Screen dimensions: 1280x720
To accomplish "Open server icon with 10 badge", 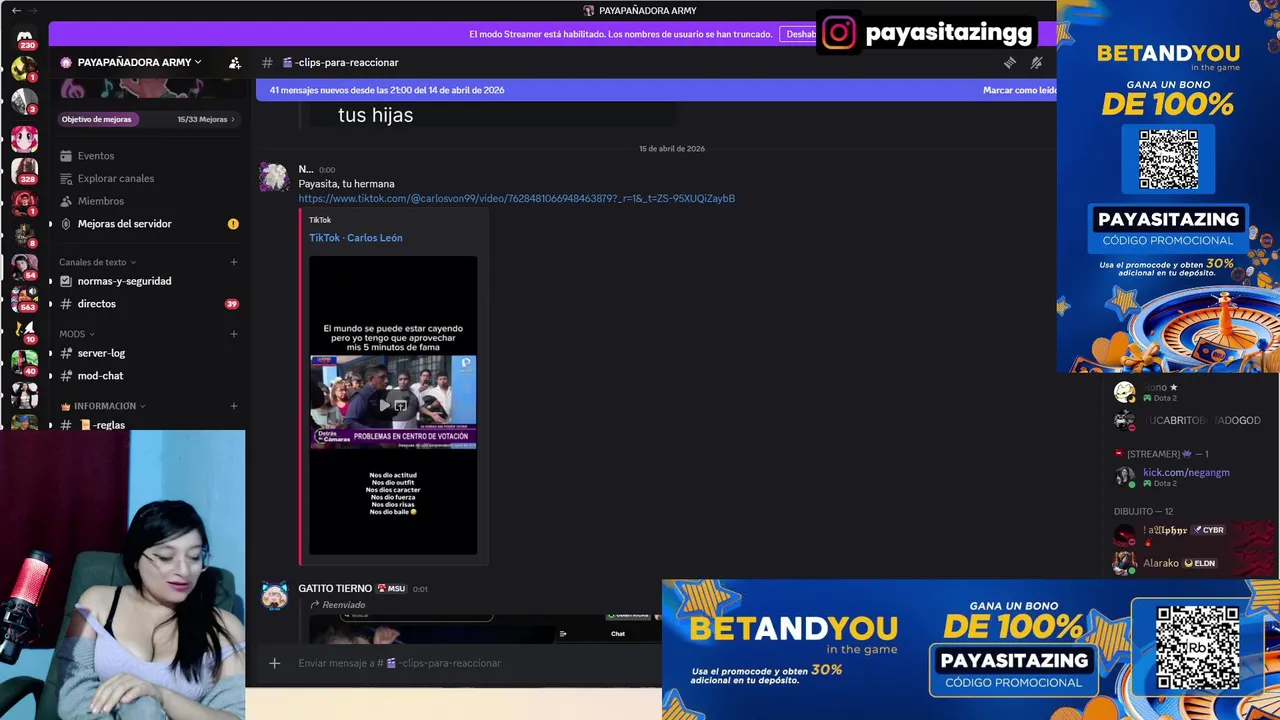I will click(25, 329).
